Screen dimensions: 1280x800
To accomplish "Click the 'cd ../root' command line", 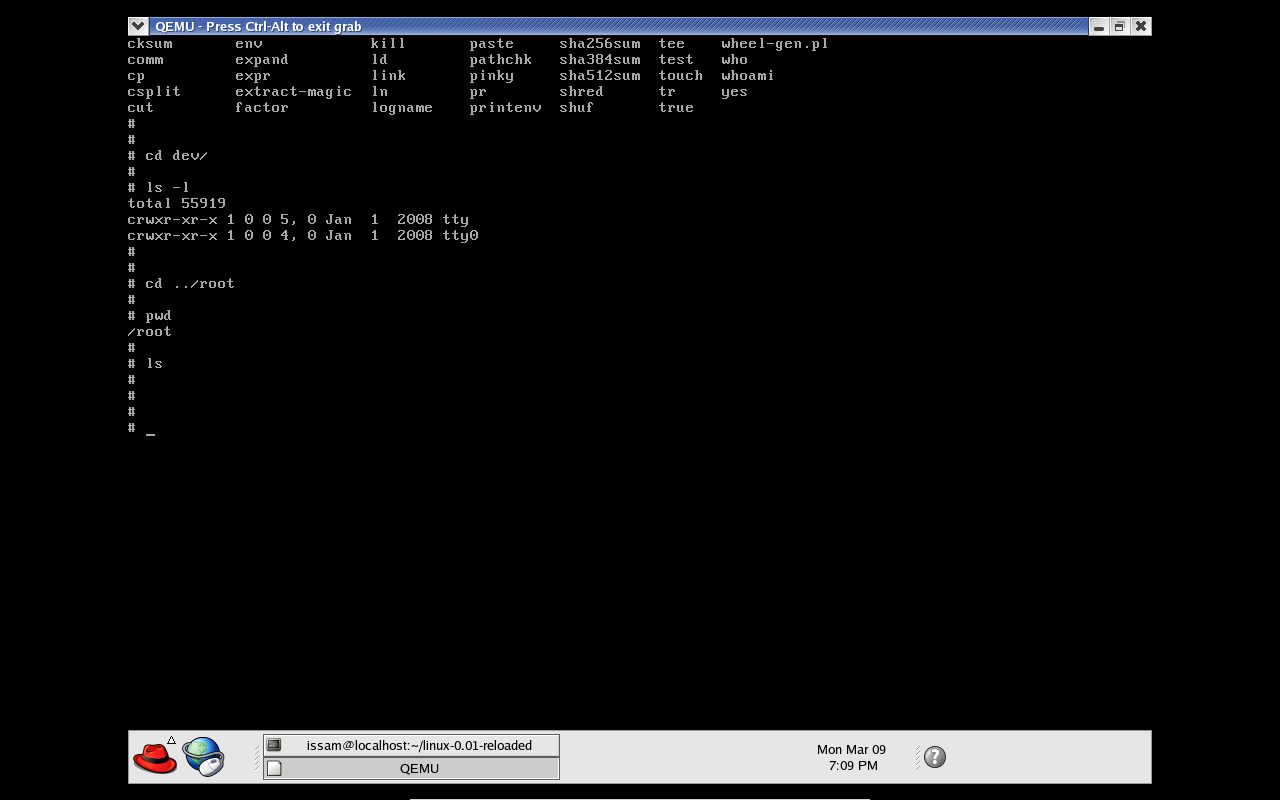I will [x=189, y=284].
